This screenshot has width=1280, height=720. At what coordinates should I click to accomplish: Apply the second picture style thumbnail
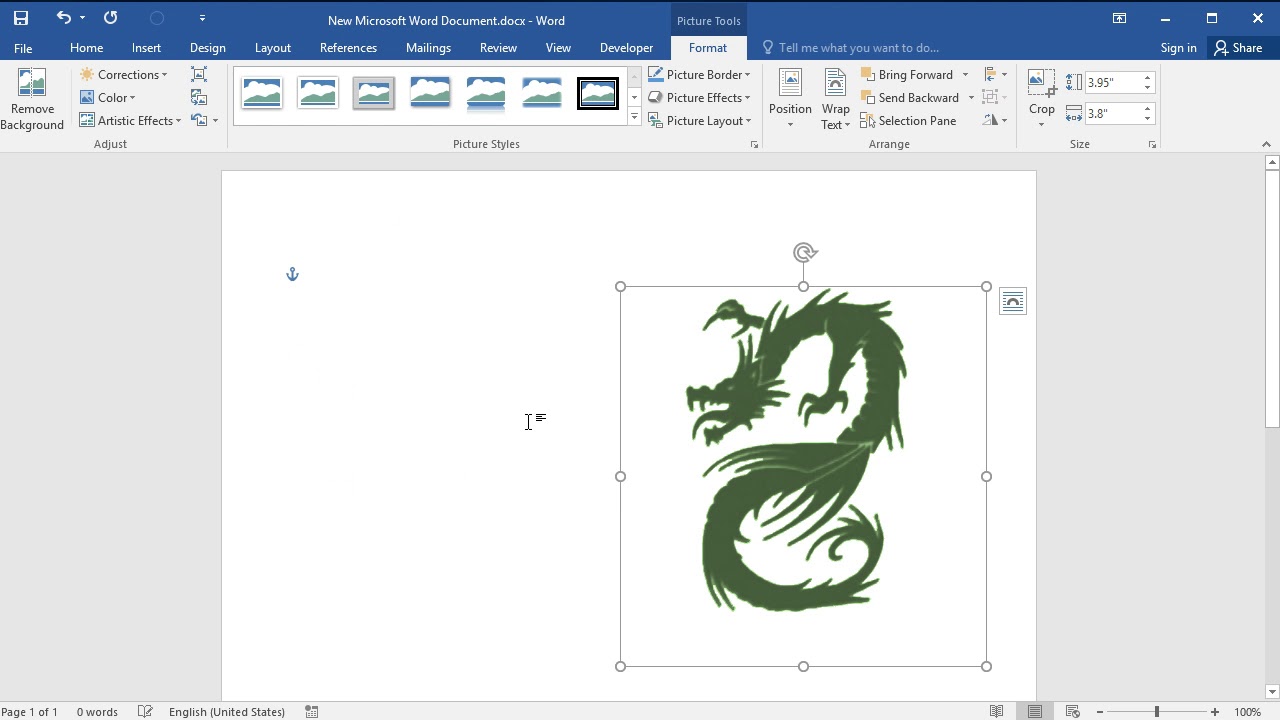click(318, 93)
